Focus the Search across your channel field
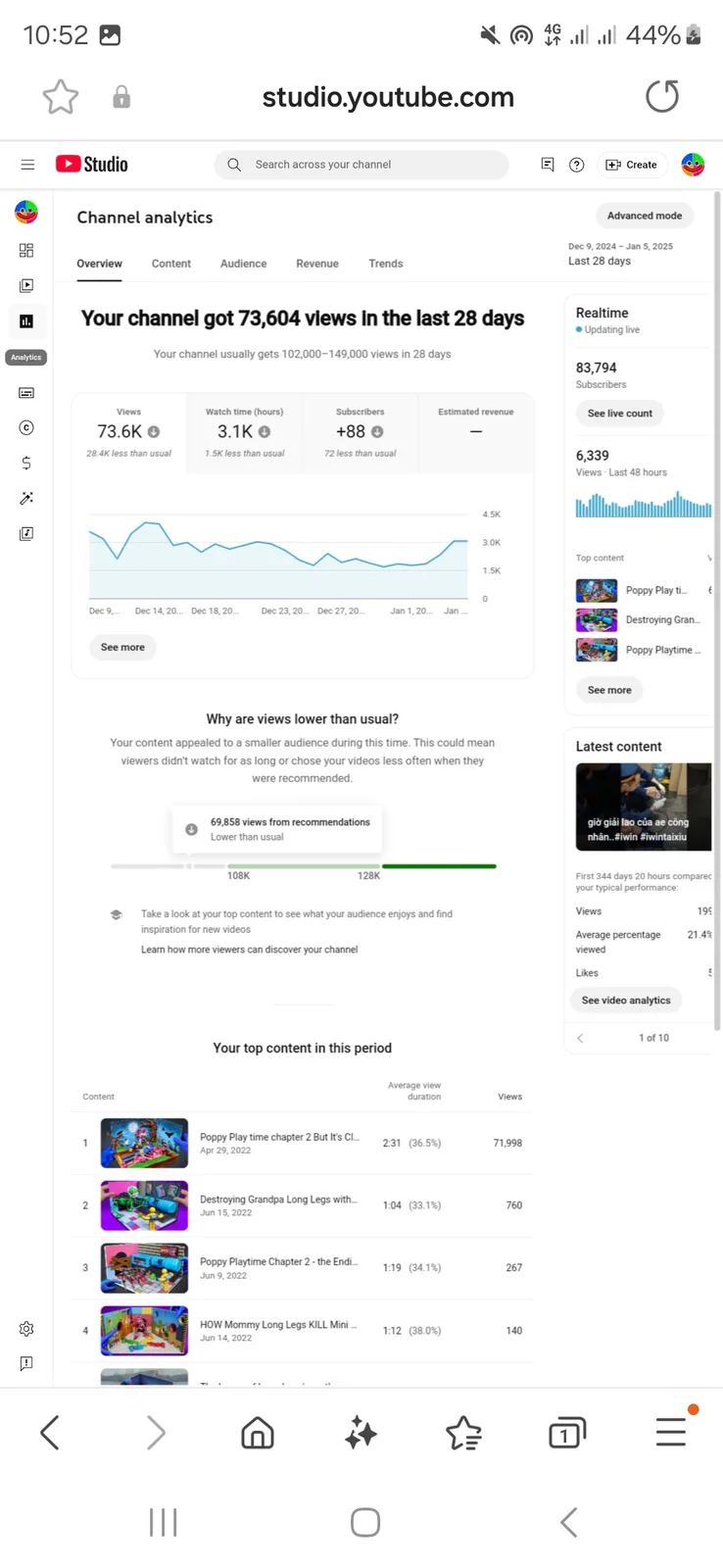The width and height of the screenshot is (723, 1568). [x=361, y=165]
